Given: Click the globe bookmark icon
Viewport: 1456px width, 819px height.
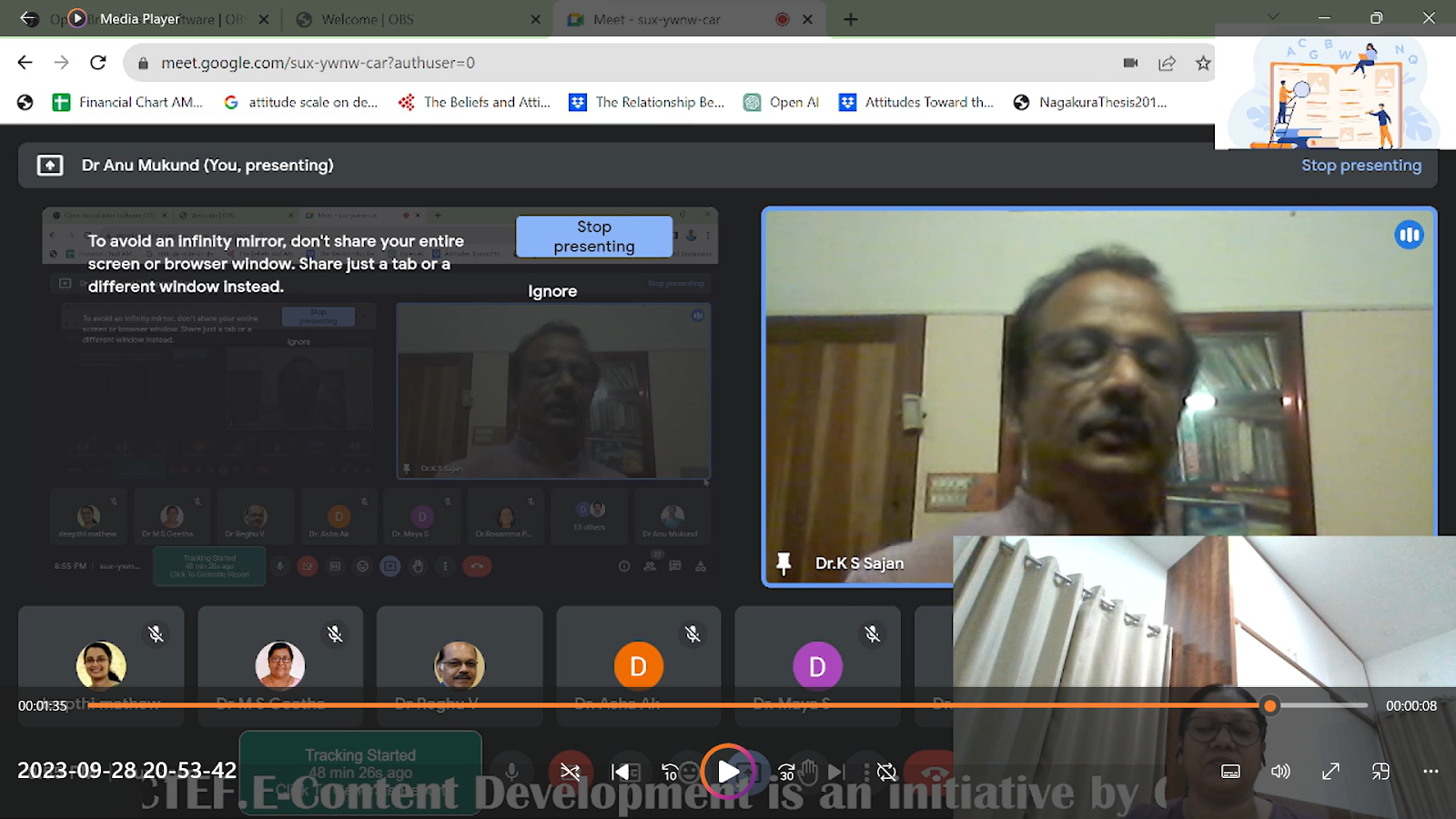Looking at the screenshot, I should click(25, 102).
